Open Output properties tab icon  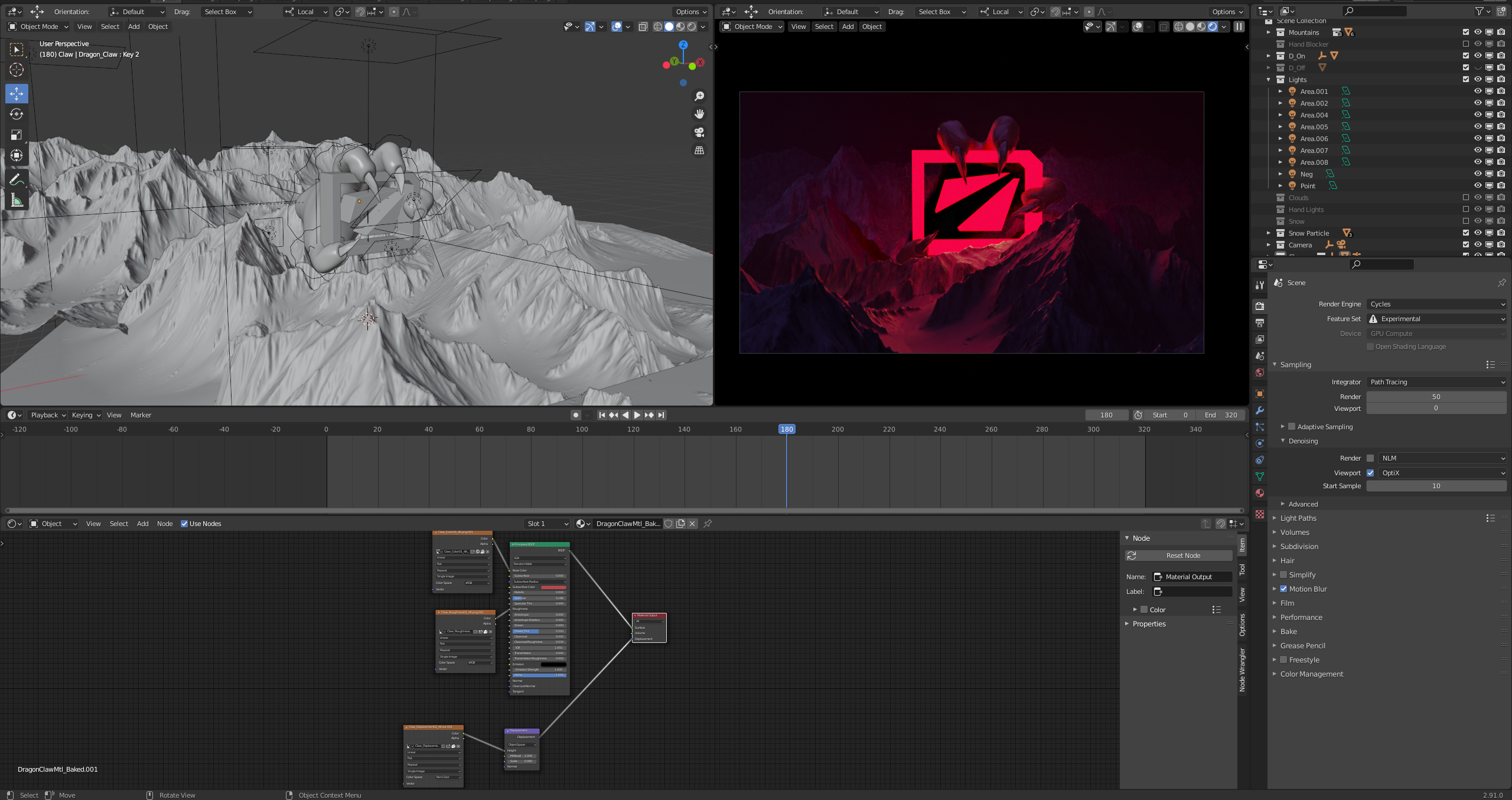1260,322
